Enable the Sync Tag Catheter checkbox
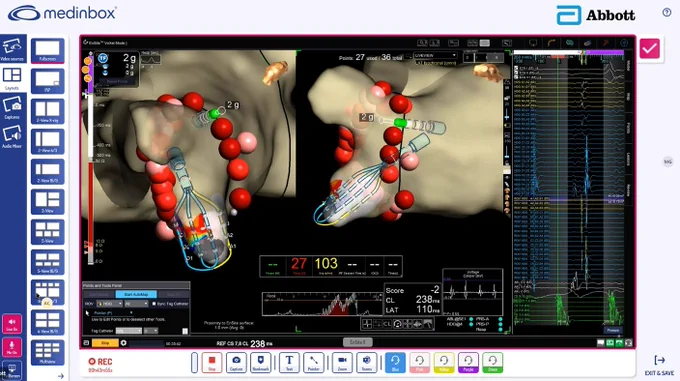 pyautogui.click(x=154, y=304)
